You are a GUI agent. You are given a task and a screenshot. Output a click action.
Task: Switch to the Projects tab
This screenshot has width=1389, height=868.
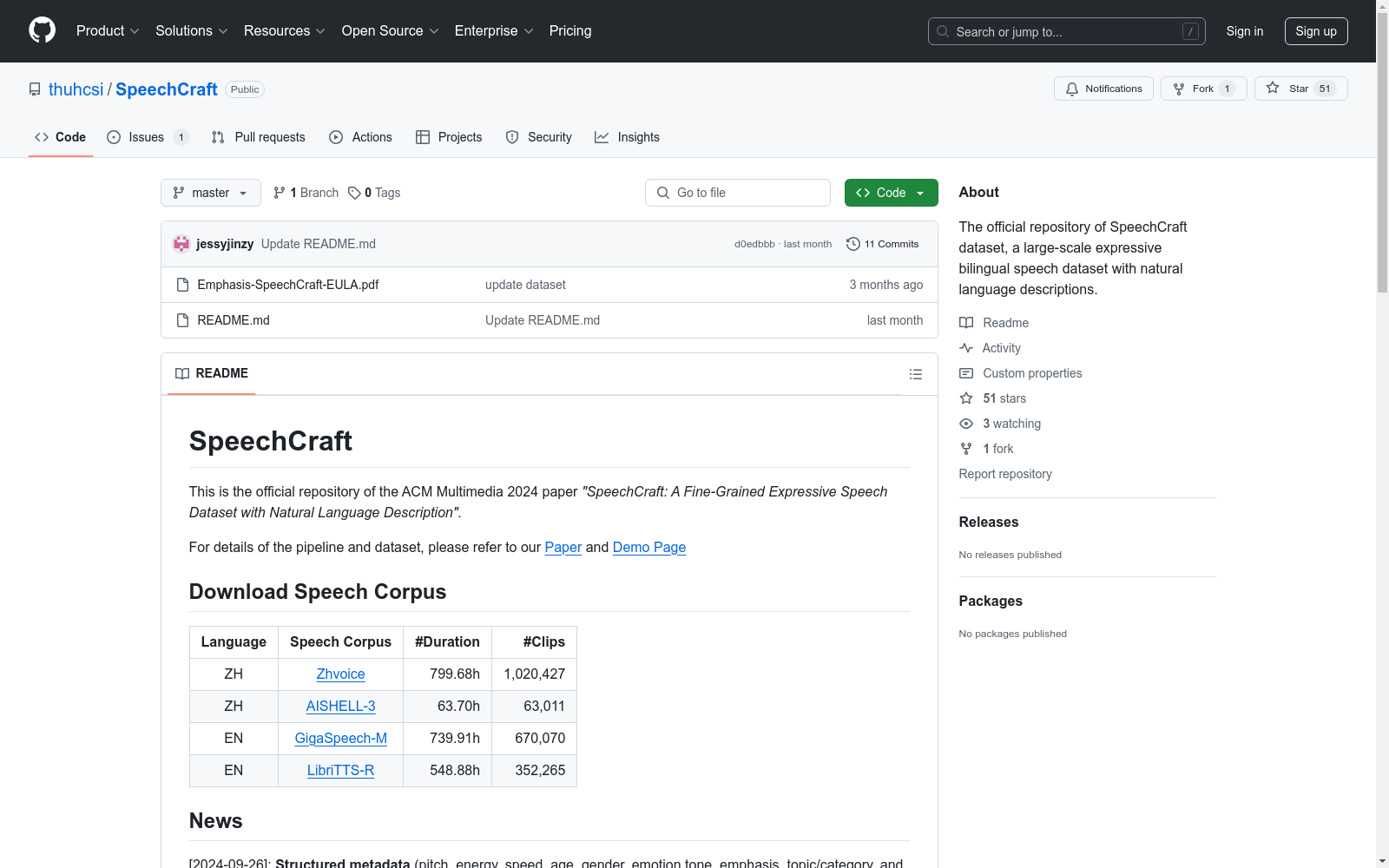[x=449, y=137]
